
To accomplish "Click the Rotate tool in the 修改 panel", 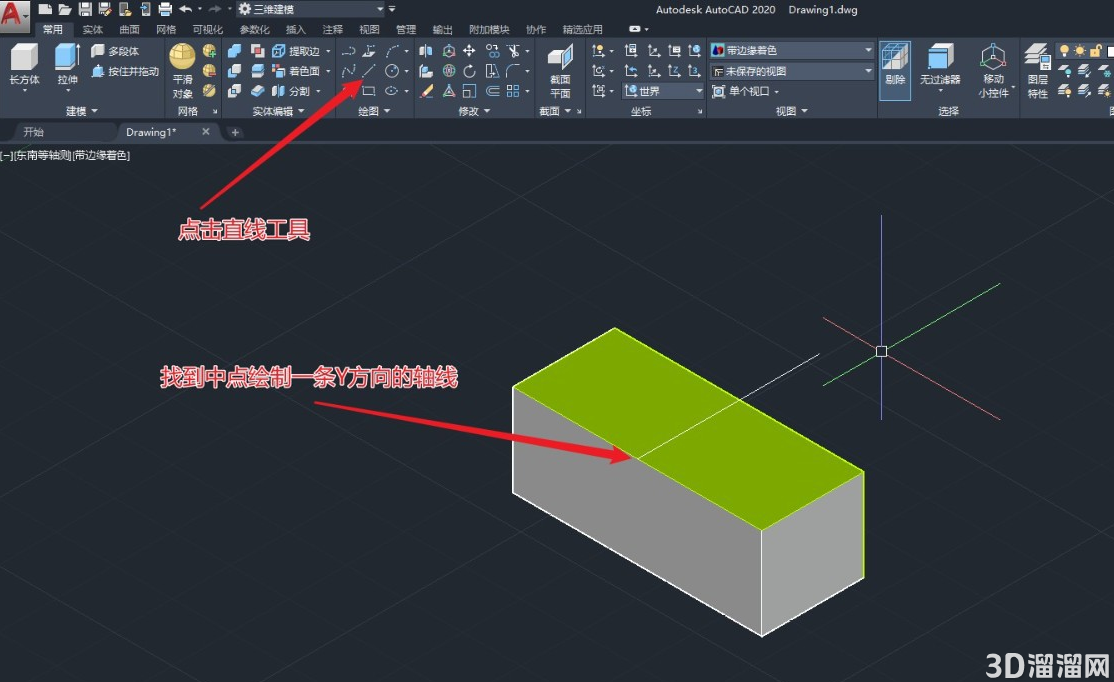I will [469, 71].
